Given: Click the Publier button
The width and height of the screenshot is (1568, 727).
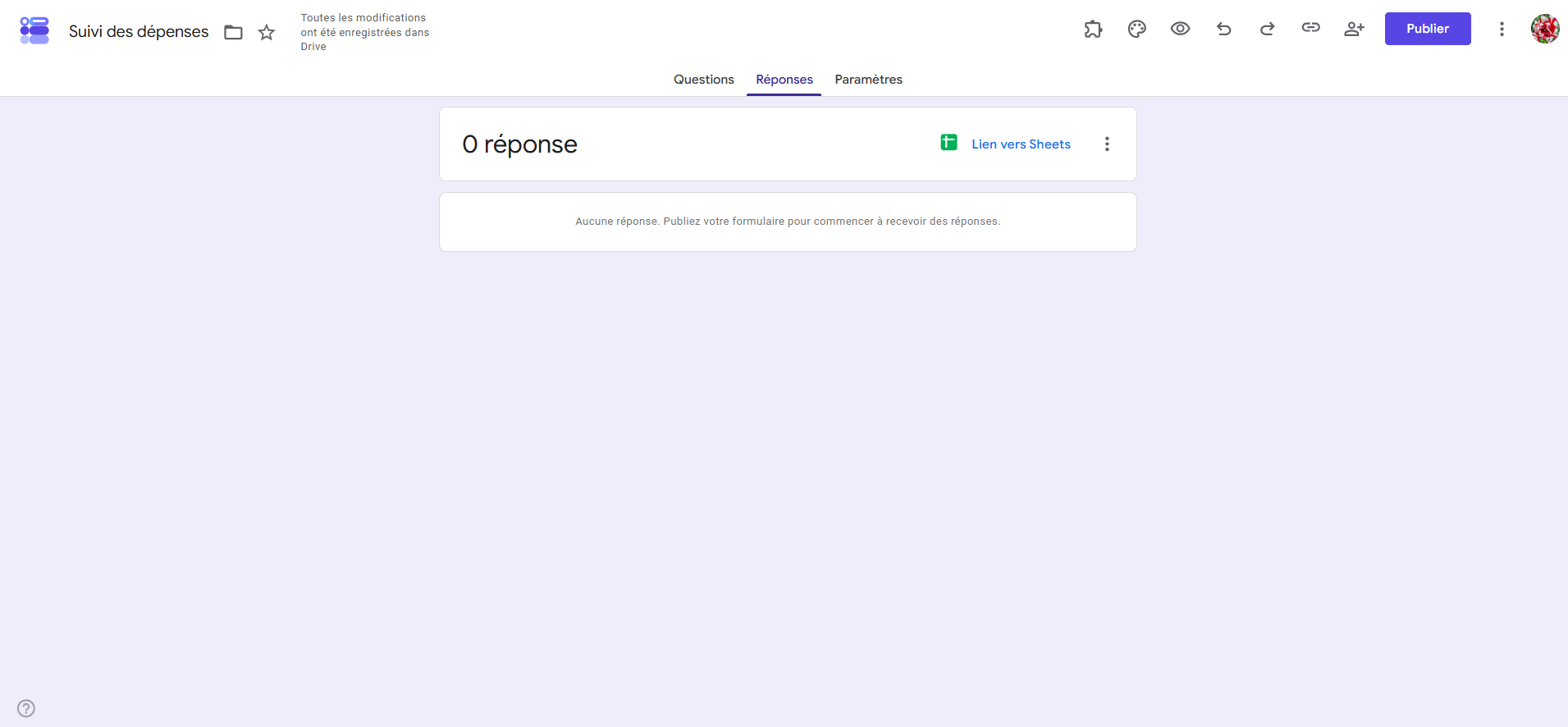Looking at the screenshot, I should [1428, 29].
